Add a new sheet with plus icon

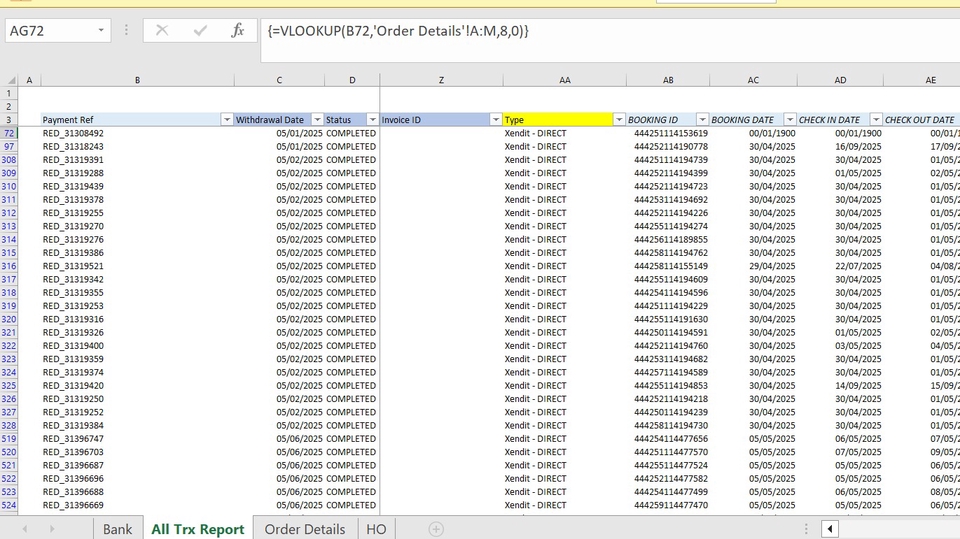pyautogui.click(x=436, y=529)
